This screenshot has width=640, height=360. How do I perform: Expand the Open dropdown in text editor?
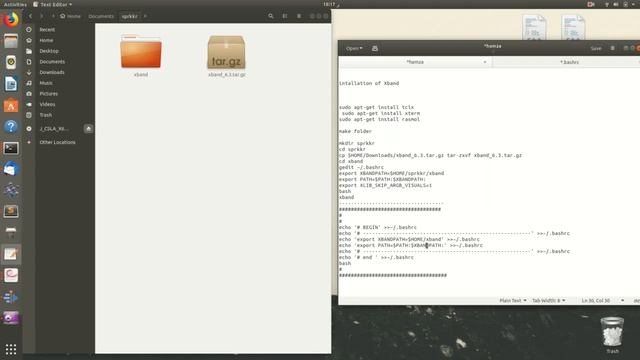pyautogui.click(x=354, y=49)
